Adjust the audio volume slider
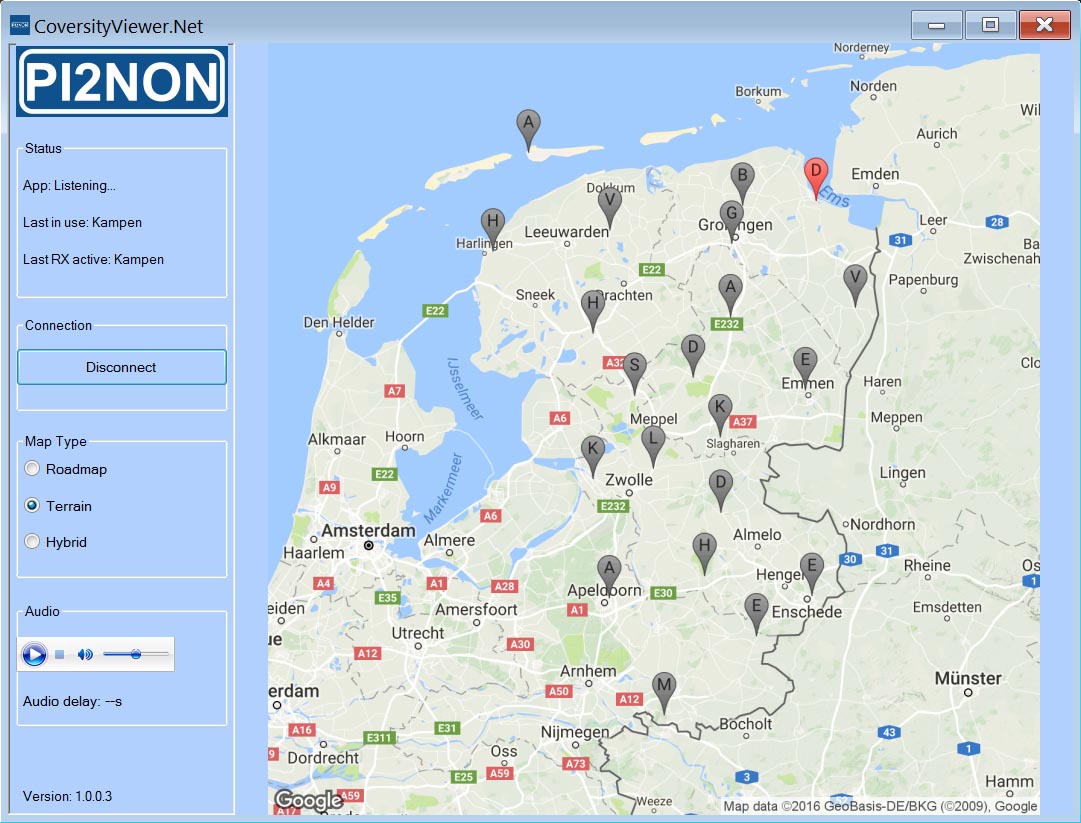Viewport: 1081px width, 823px height. [x=136, y=653]
